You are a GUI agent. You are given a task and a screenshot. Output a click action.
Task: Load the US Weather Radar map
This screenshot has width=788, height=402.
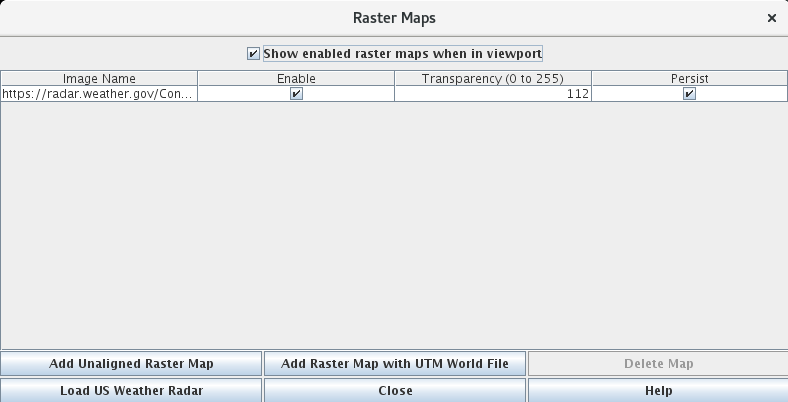tap(131, 390)
